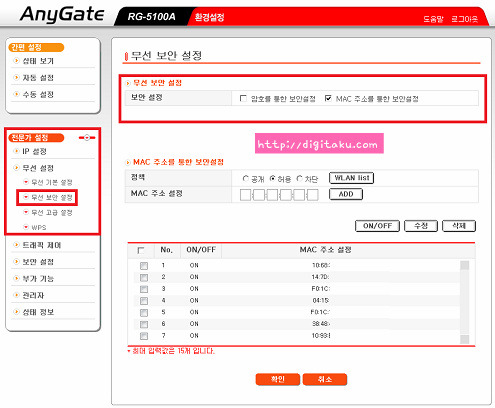Image resolution: width=495 pixels, height=408 pixels.
Task: Click the ON/OFF column header in table
Action: click(x=201, y=250)
